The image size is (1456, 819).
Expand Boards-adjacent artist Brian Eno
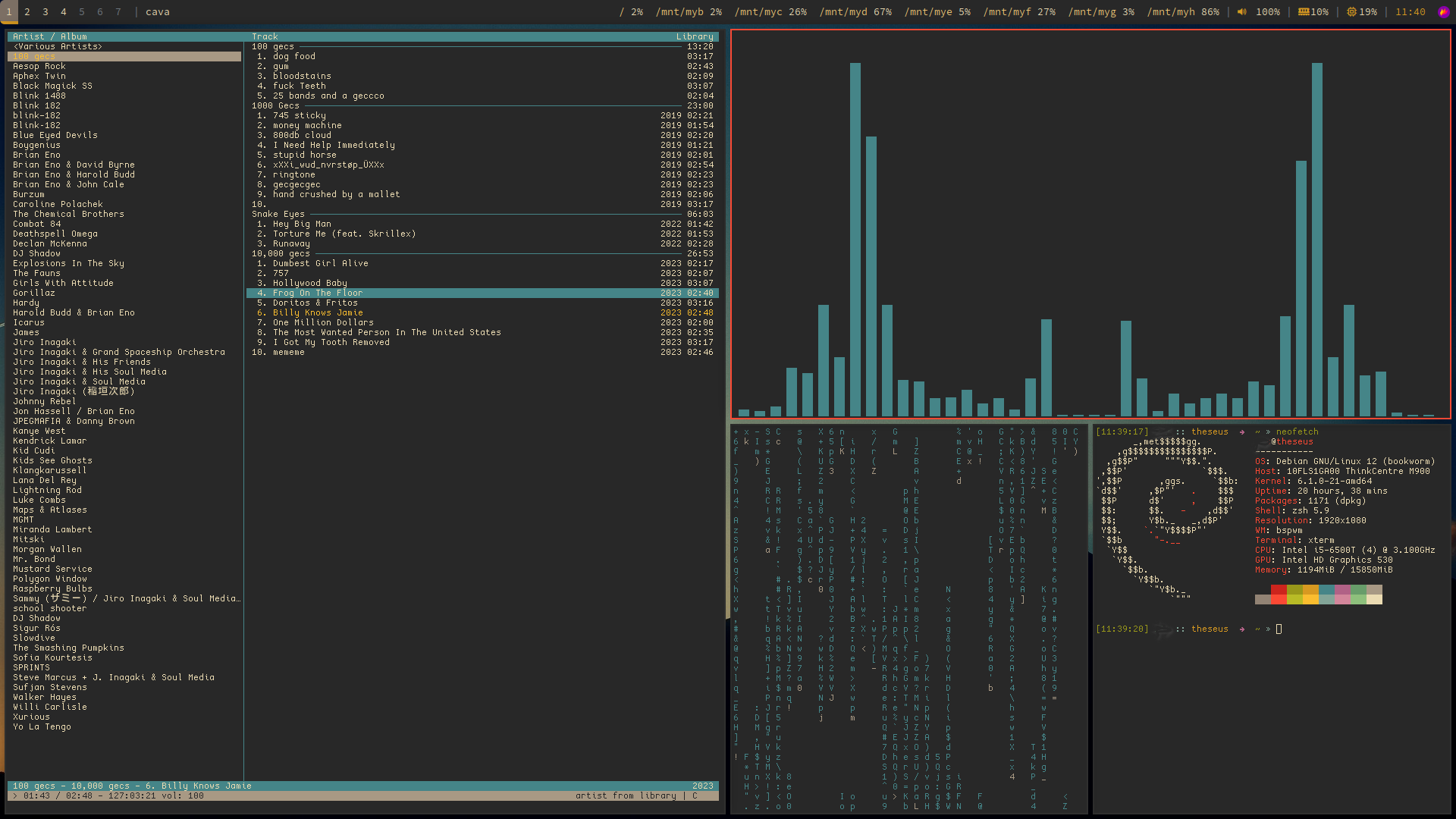(x=36, y=155)
